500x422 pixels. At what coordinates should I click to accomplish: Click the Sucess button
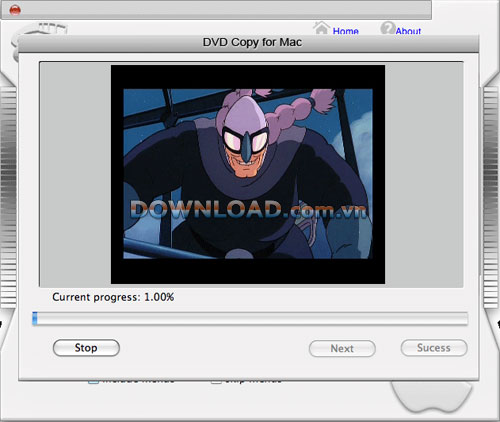tap(434, 348)
